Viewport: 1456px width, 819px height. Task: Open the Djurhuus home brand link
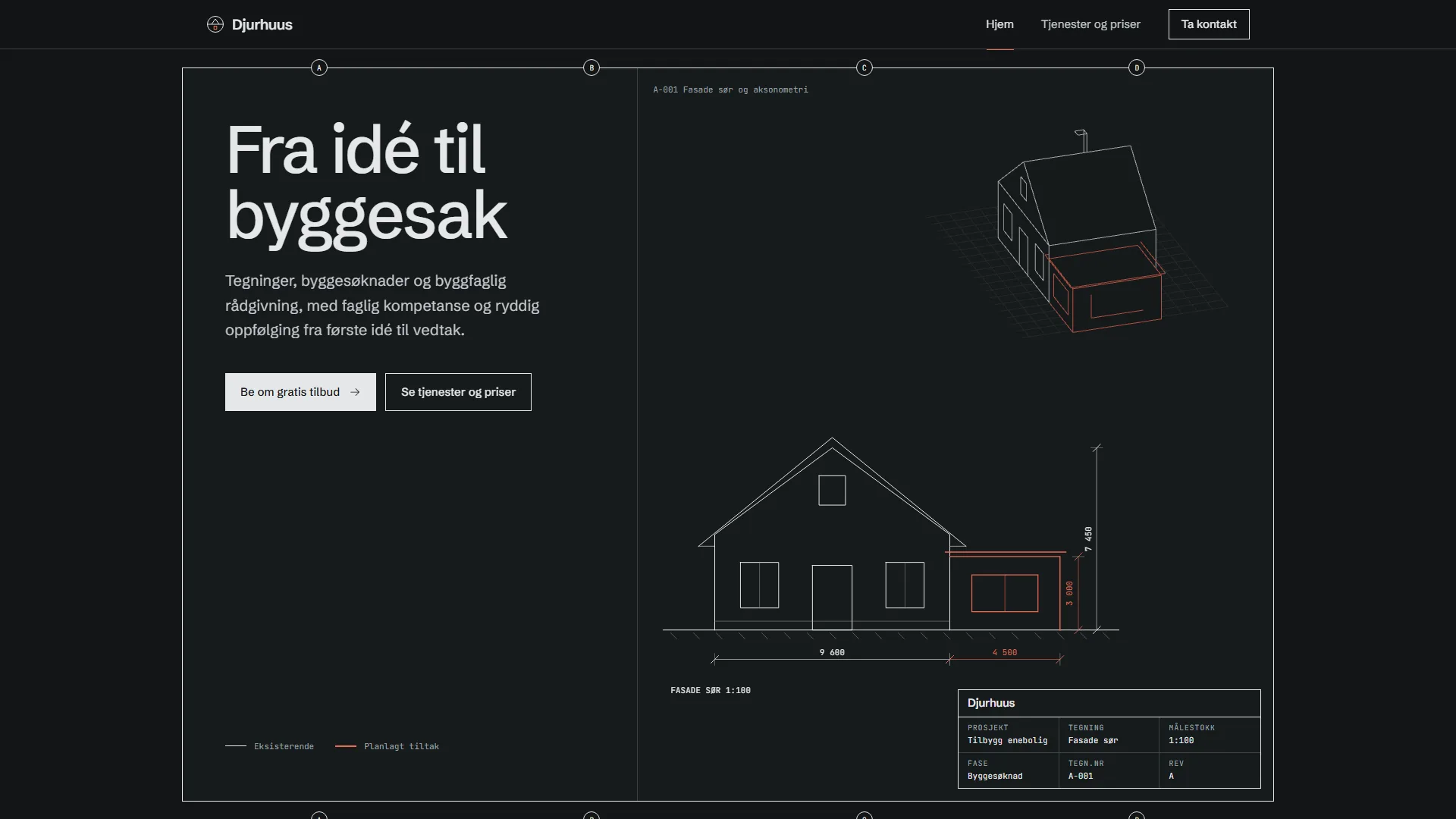pyautogui.click(x=249, y=24)
